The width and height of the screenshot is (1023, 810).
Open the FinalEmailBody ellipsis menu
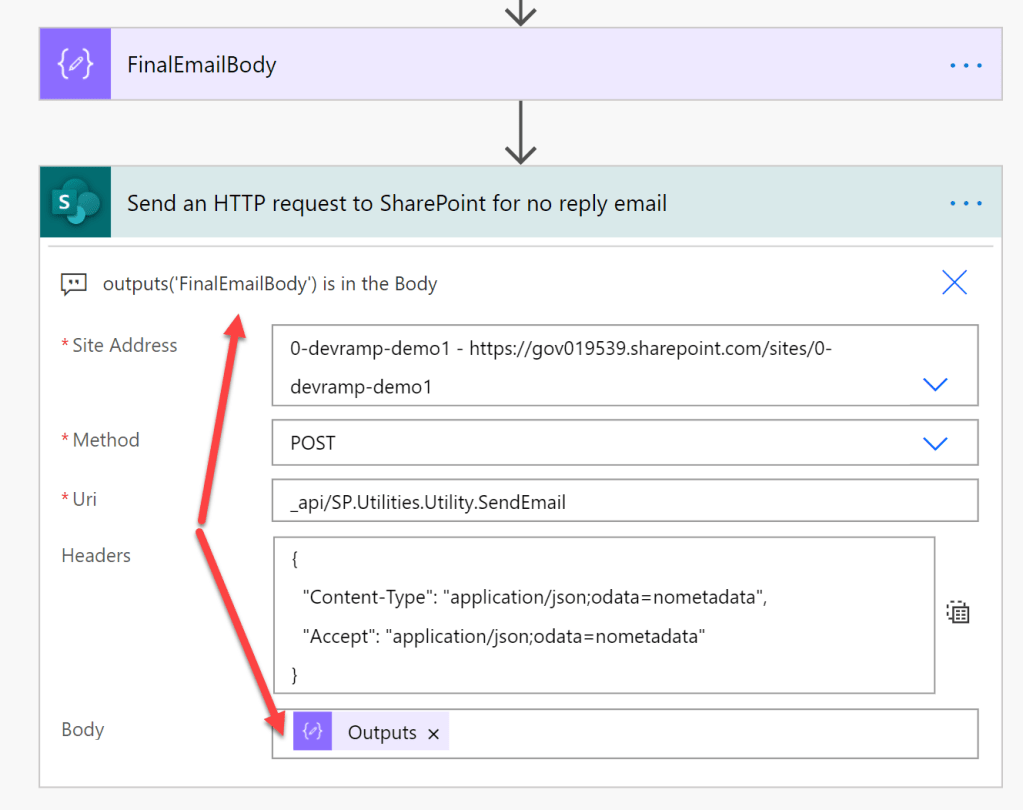(966, 65)
